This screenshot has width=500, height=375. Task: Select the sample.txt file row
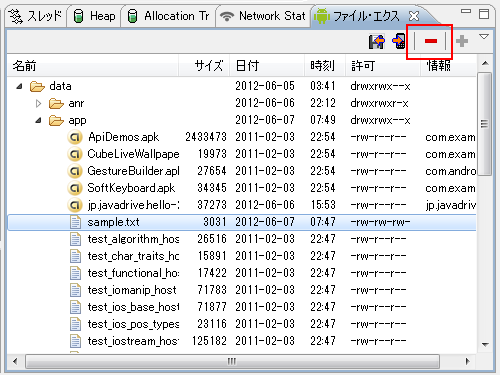click(x=242, y=222)
